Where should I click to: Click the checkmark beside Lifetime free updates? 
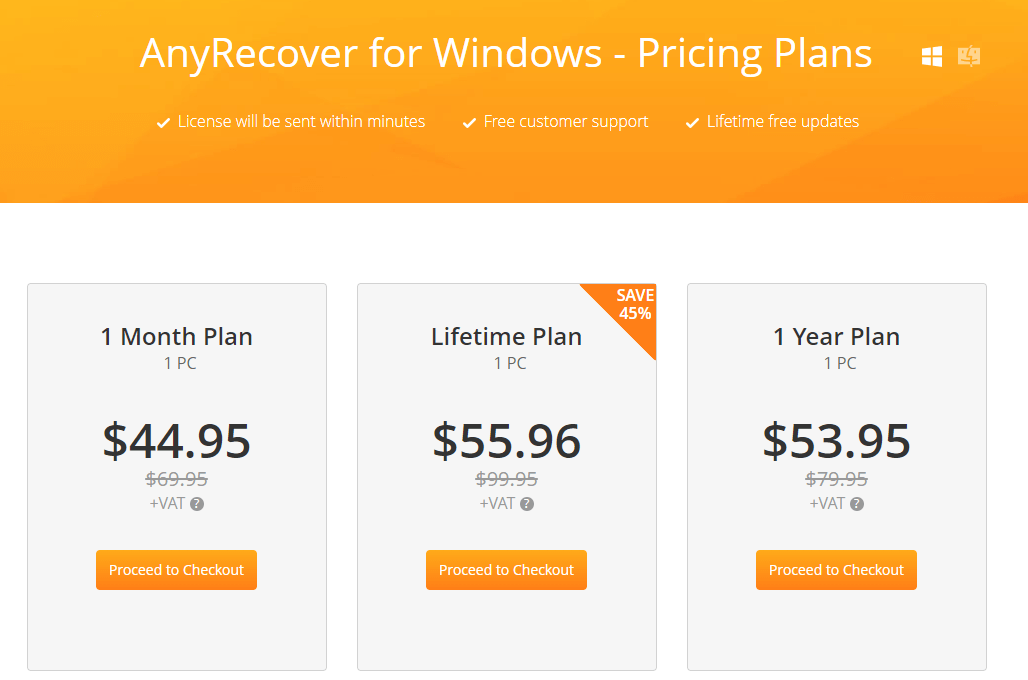point(691,121)
